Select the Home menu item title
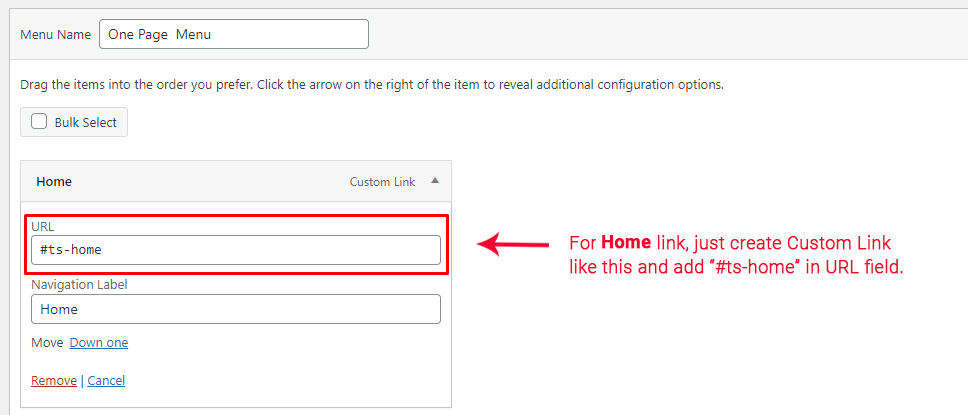Viewport: 968px width, 415px height. click(54, 182)
